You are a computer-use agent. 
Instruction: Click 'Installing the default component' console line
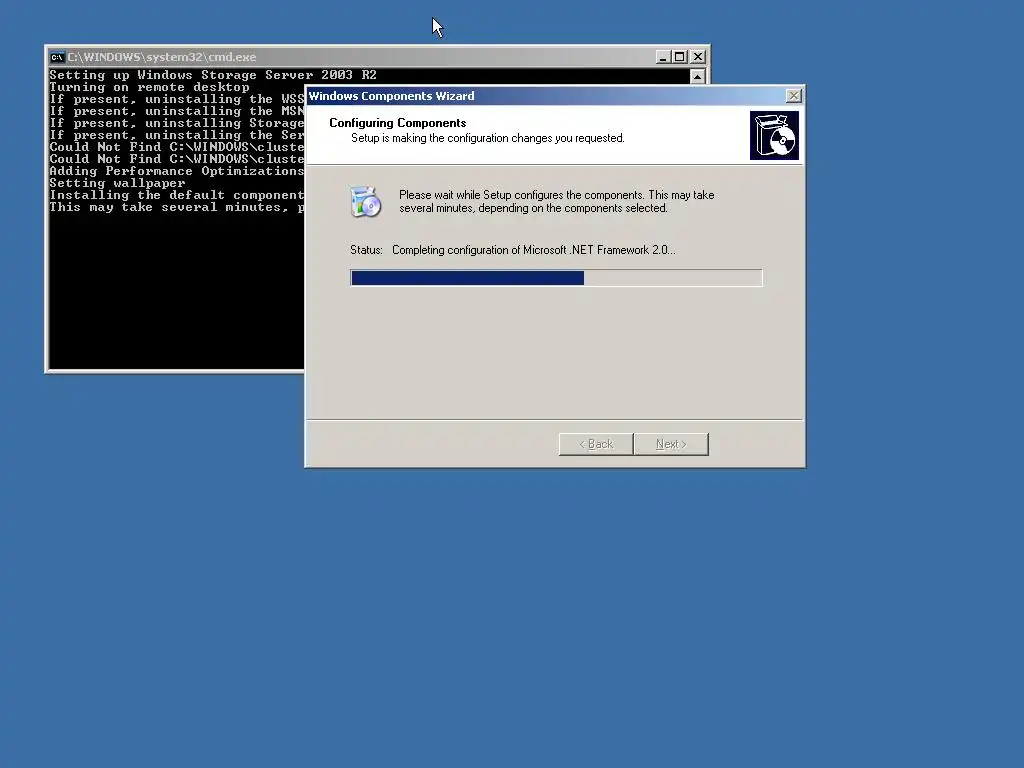coord(176,195)
